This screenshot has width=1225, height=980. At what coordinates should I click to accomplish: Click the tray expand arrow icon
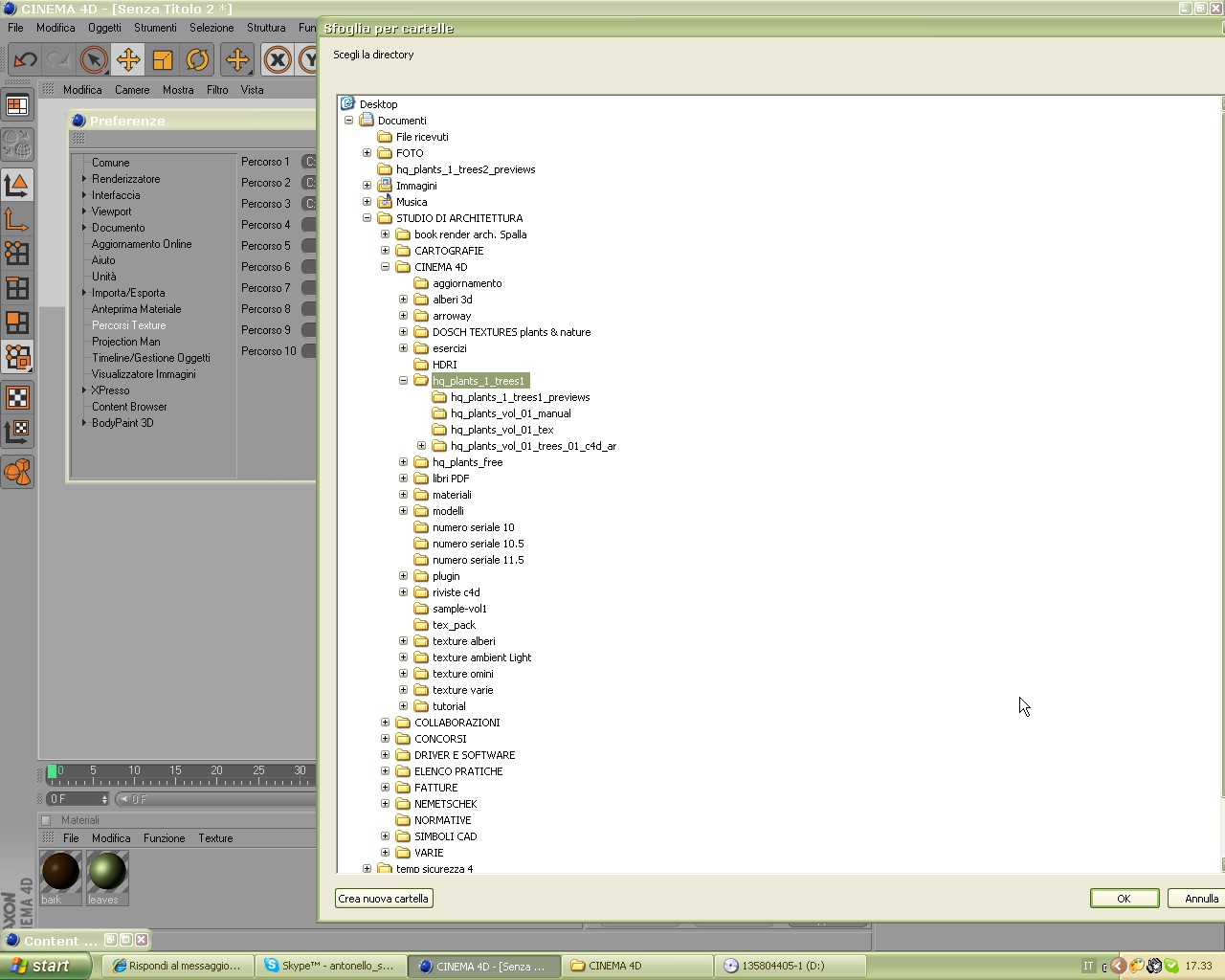1117,966
